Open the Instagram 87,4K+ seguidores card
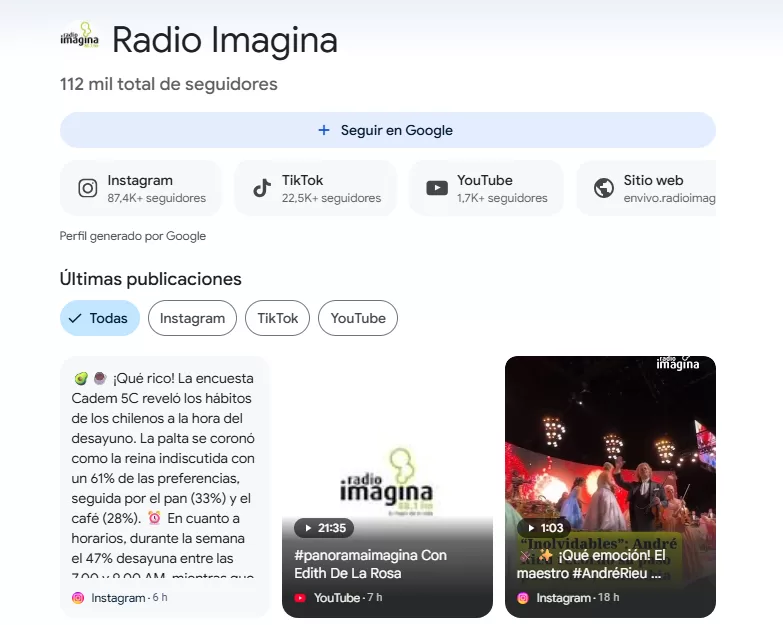 141,188
